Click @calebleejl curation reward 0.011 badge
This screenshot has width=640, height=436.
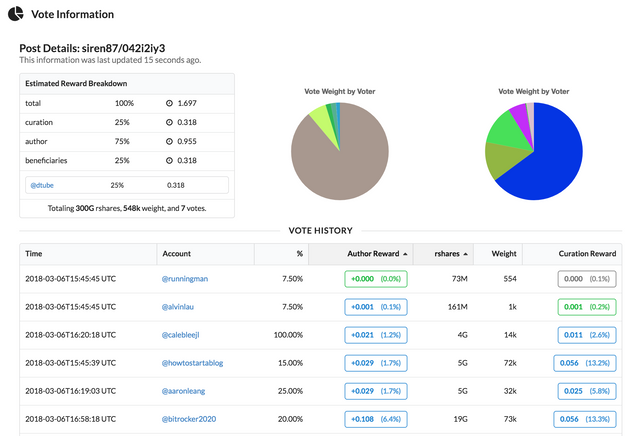pos(587,335)
